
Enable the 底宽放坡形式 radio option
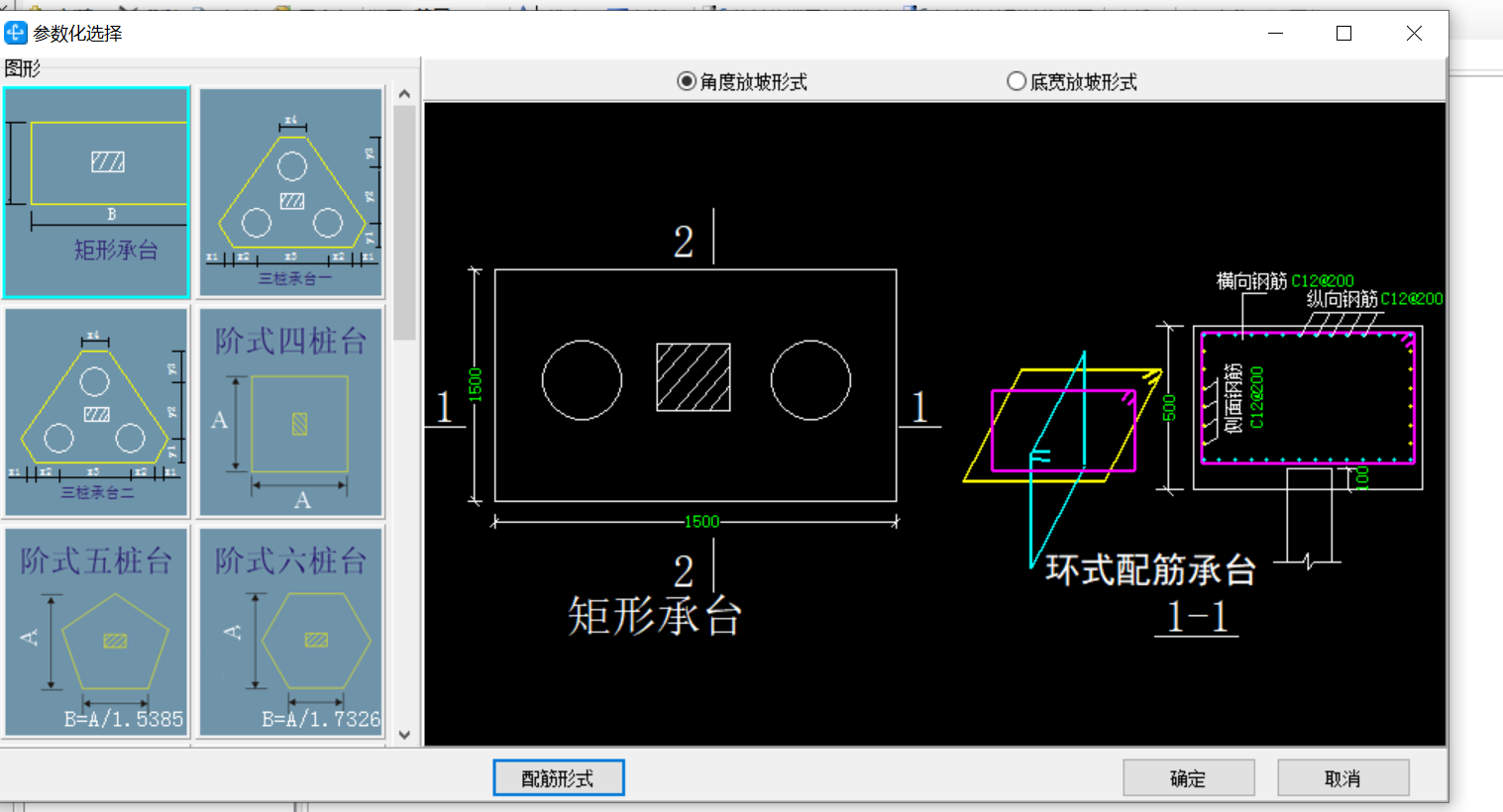[1072, 81]
